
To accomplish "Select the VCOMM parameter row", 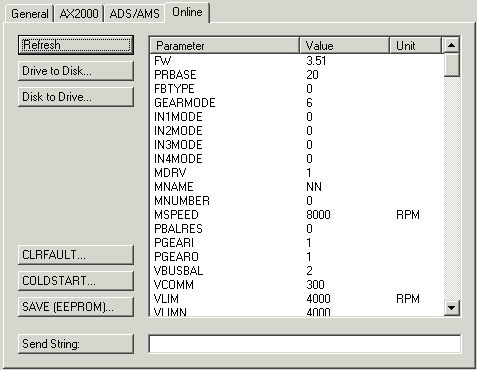I will pos(297,285).
